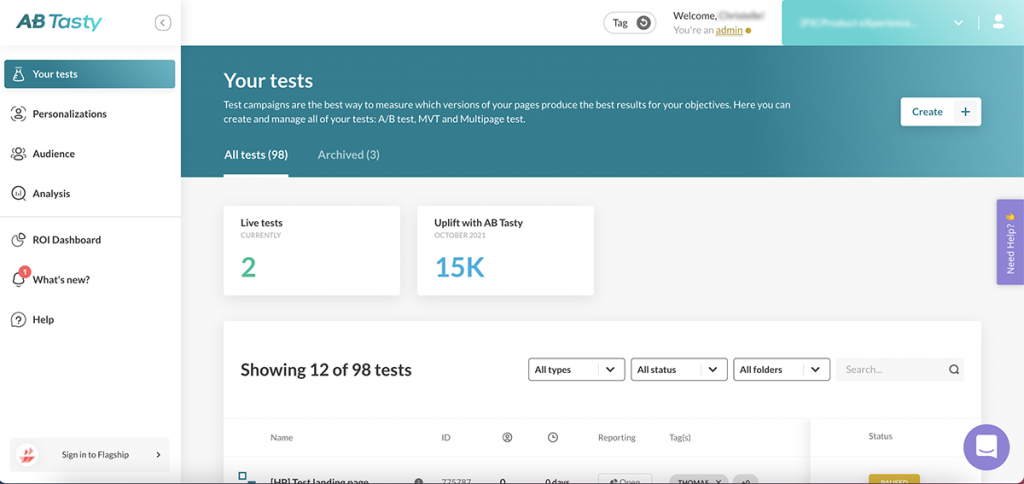Expand Sign in to Flagship arrow
Screen dimensions: 1024x484
(158, 455)
